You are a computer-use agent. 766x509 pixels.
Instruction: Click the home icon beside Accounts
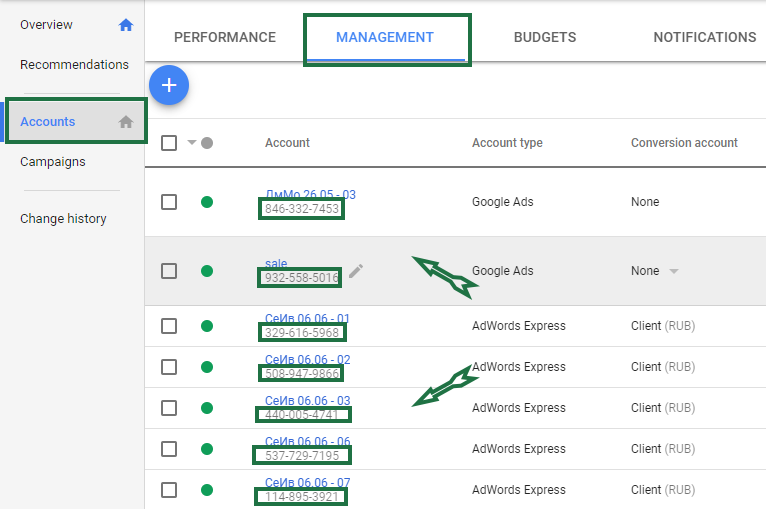click(x=126, y=122)
